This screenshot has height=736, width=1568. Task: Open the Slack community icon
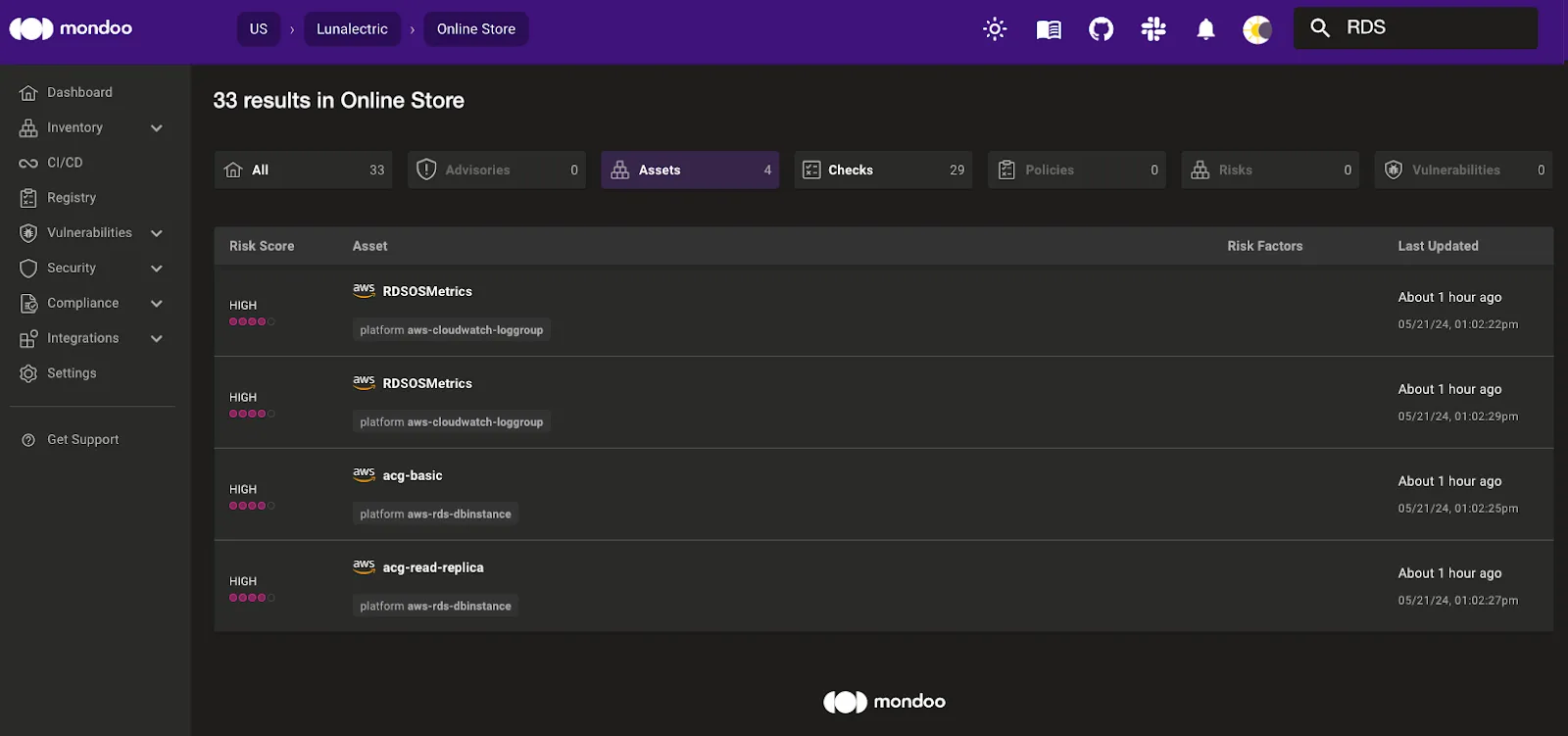[x=1153, y=29]
